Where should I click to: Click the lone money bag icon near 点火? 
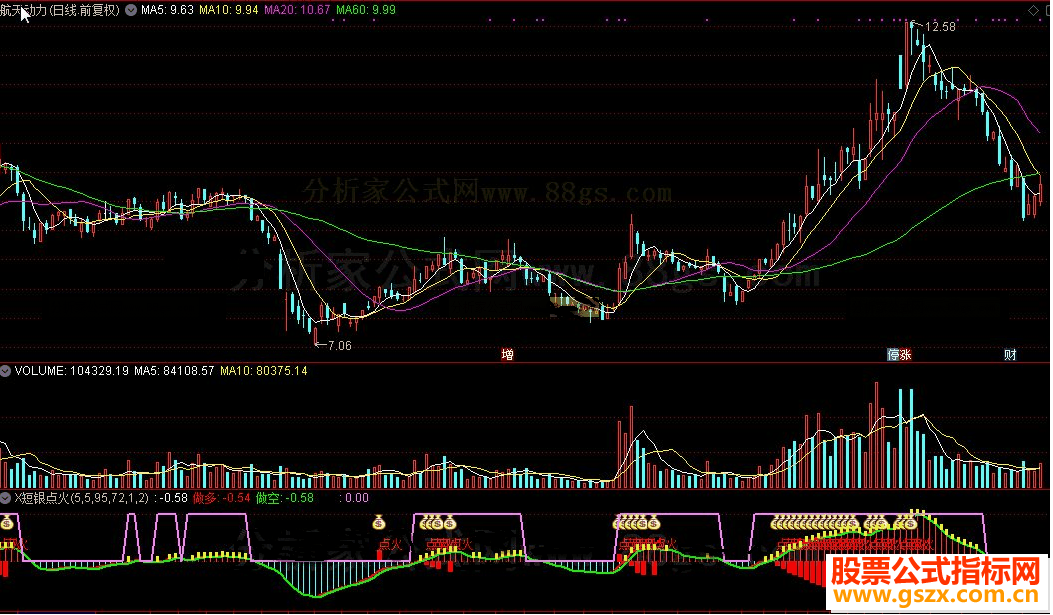[x=379, y=522]
